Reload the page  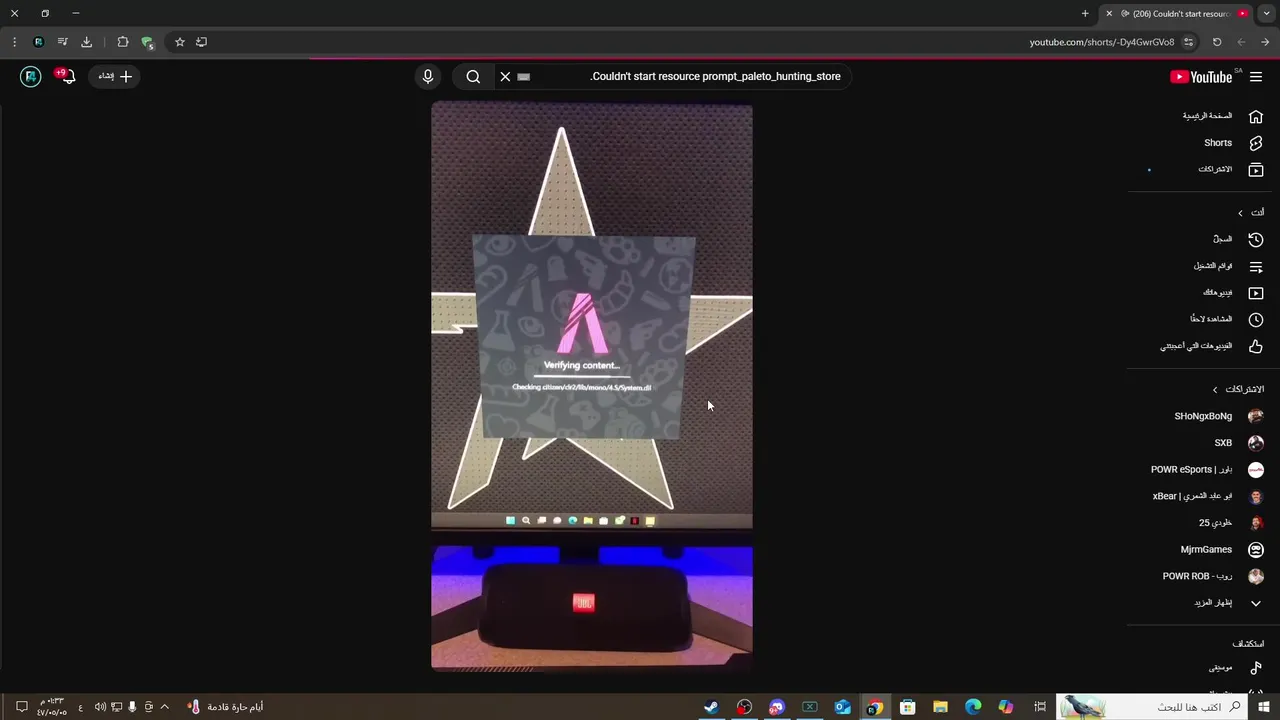1217,42
